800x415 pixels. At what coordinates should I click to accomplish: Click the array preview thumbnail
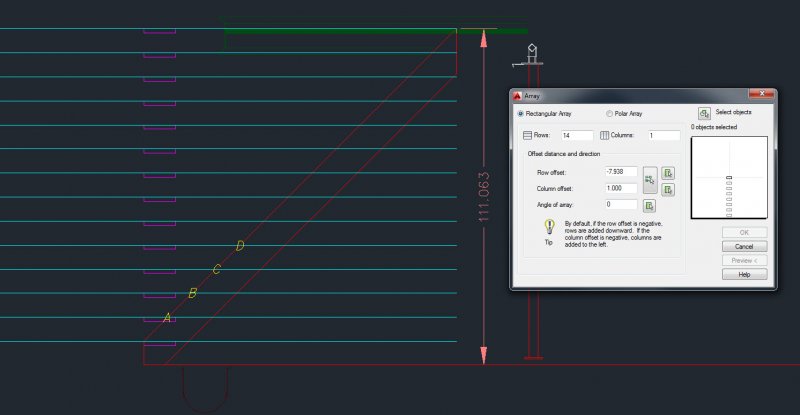(729, 178)
